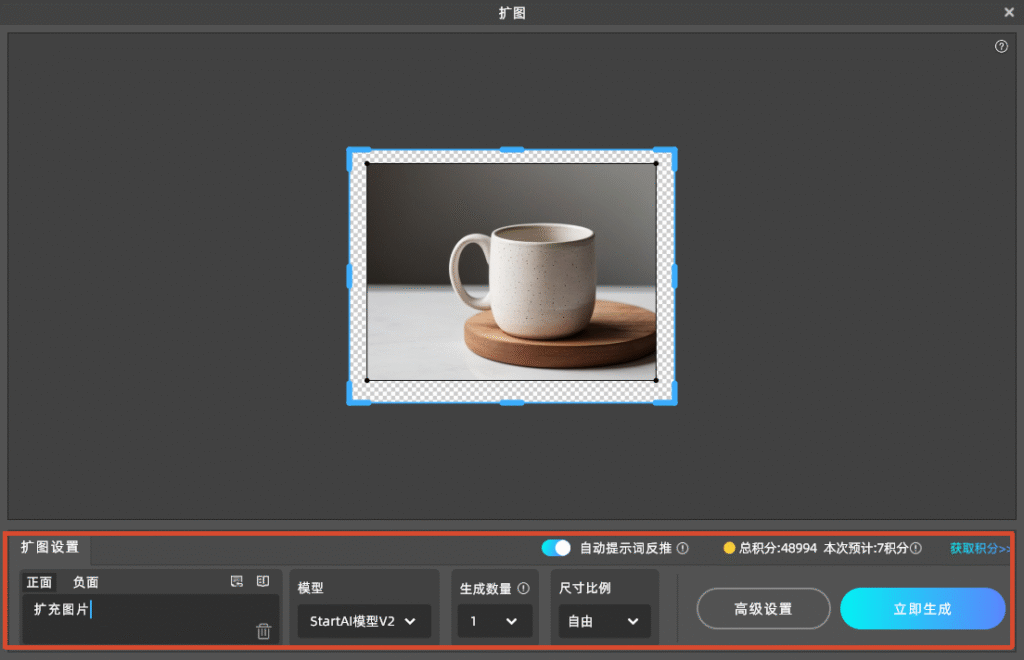This screenshot has width=1024, height=660.
Task: Click the 总积分:48994 text
Action: click(x=777, y=548)
